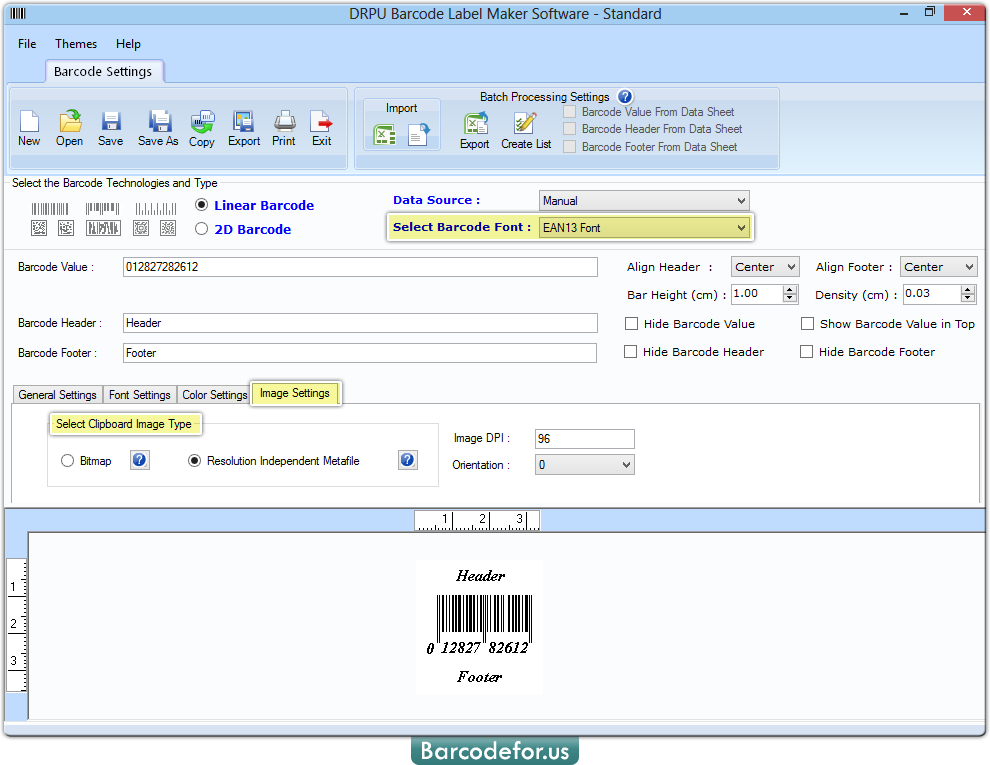Screen dimensions: 990x765
Task: Expand Select Barcode Font dropdown
Action: (x=644, y=228)
